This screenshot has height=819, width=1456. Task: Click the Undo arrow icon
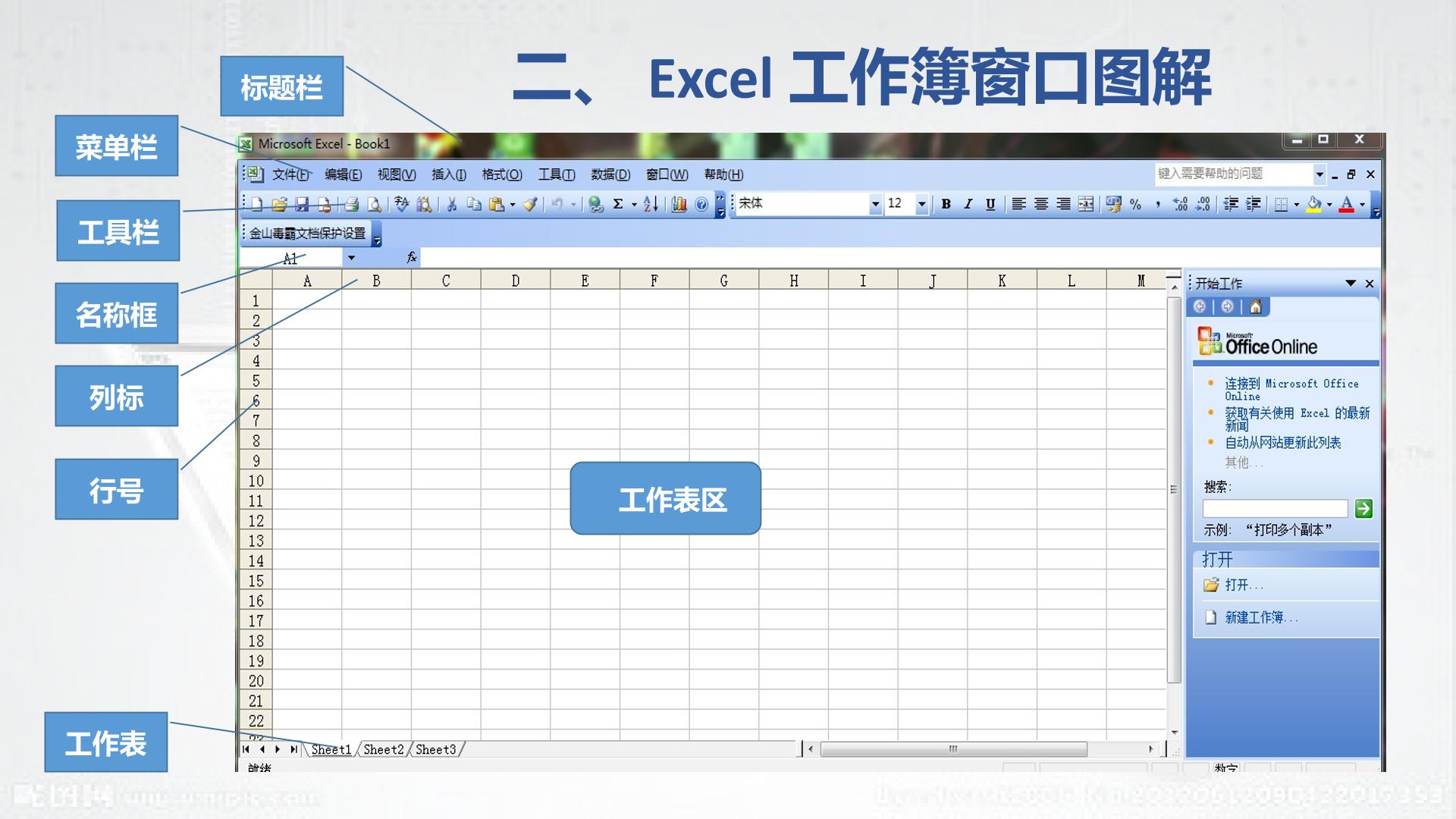pyautogui.click(x=557, y=204)
